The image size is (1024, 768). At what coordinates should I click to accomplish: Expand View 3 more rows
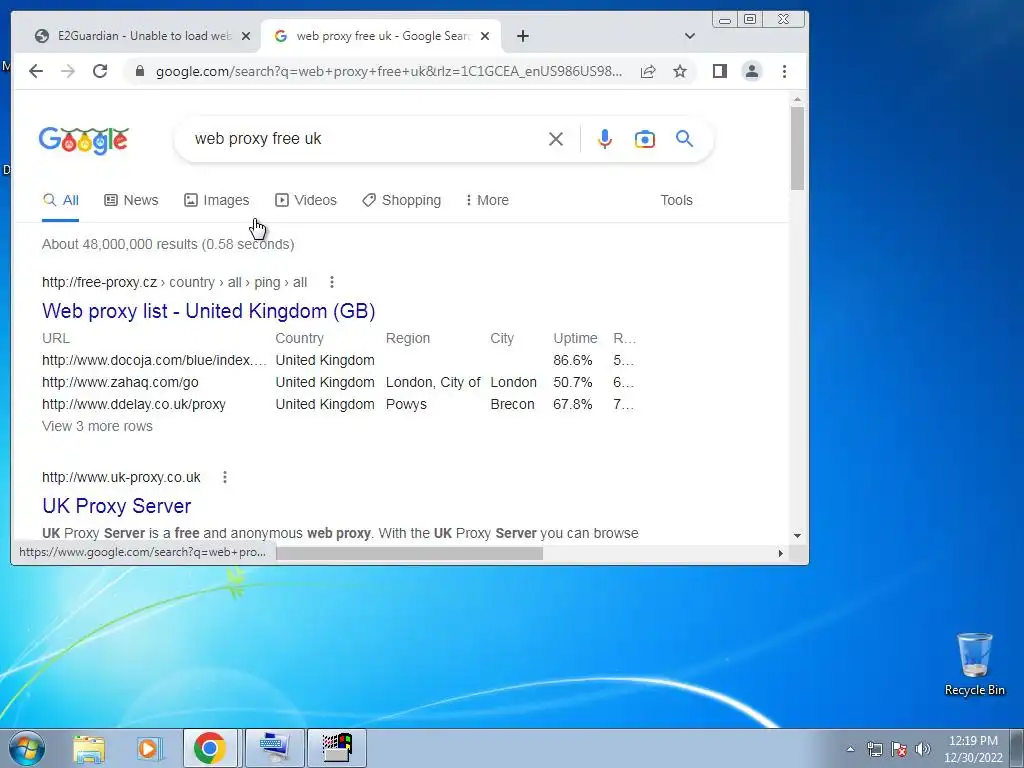(97, 426)
